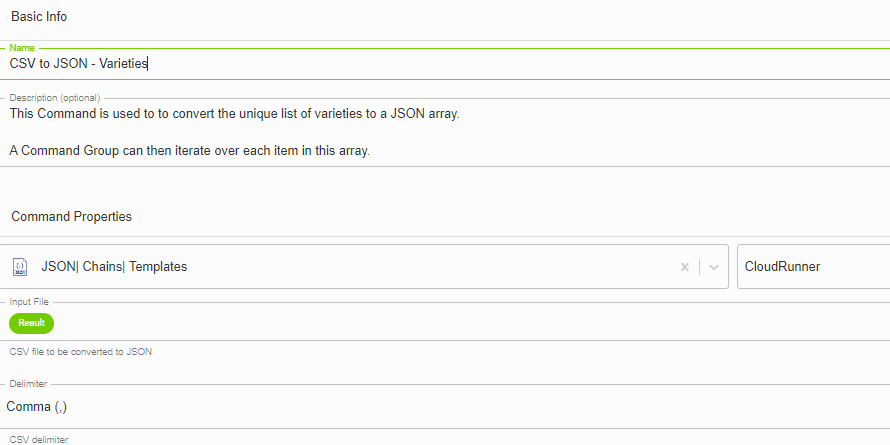Open the Comma (,) delimiter dropdown
This screenshot has width=890, height=445.
tap(445, 406)
